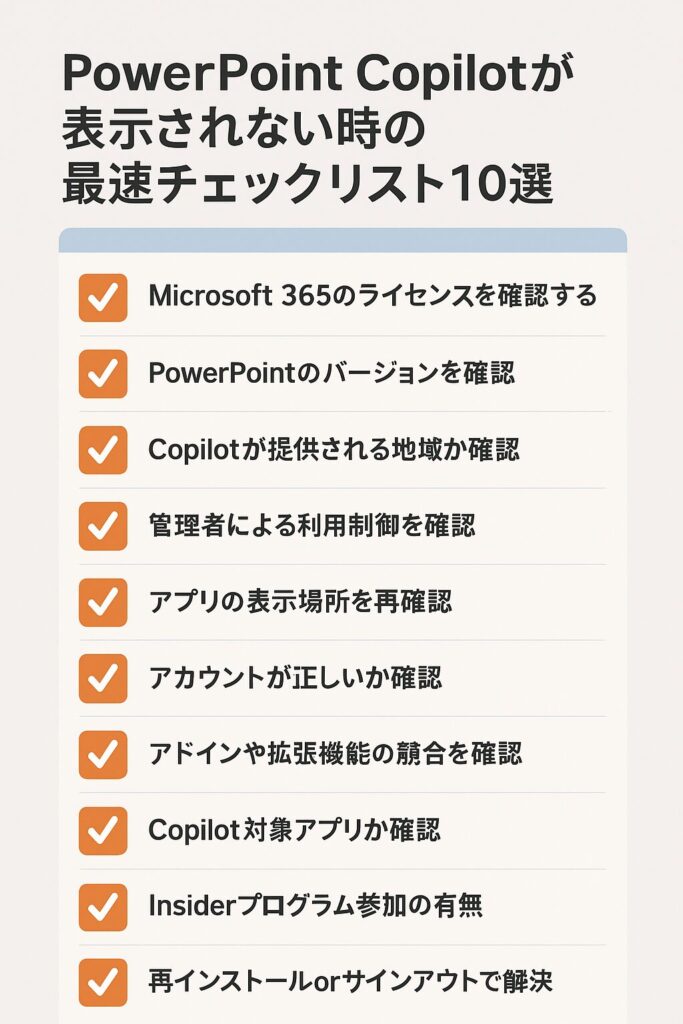
Task: Toggle the アドインや拡張機能 checkbox
Action: coord(103,755)
